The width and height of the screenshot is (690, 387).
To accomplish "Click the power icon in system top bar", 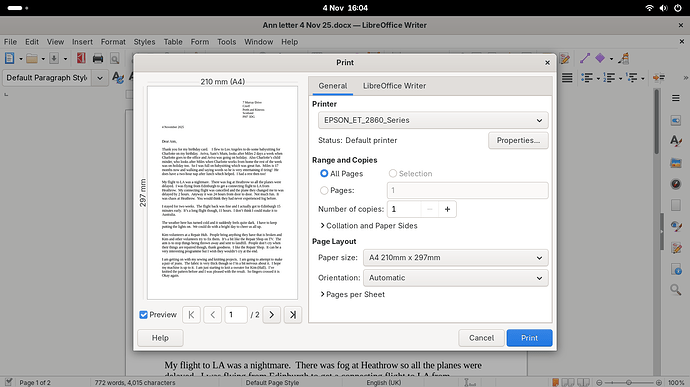I will pos(678,8).
